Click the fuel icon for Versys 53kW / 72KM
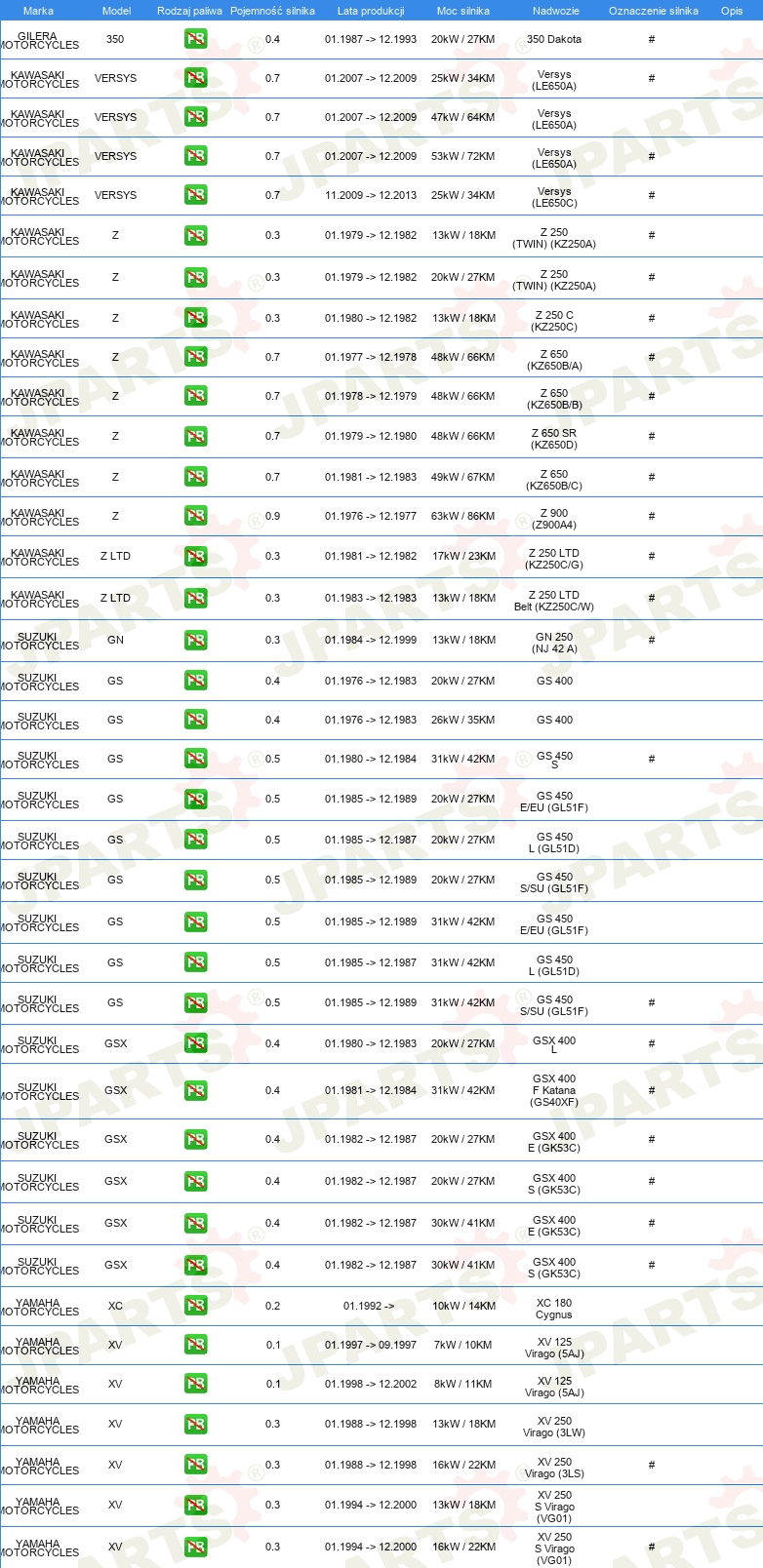The width and height of the screenshot is (763, 1568). [x=195, y=156]
